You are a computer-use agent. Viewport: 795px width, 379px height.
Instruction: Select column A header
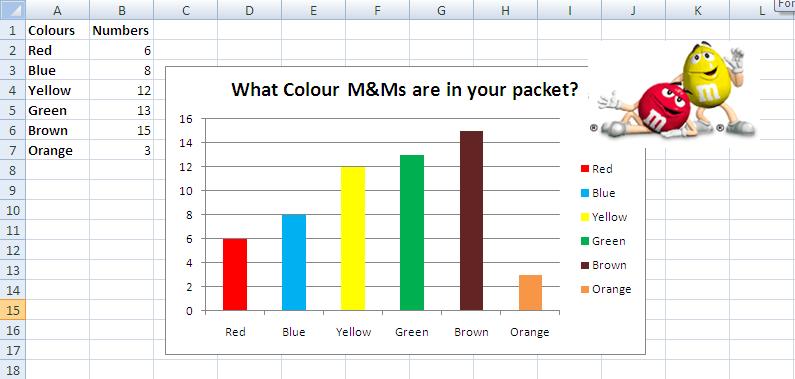click(58, 10)
